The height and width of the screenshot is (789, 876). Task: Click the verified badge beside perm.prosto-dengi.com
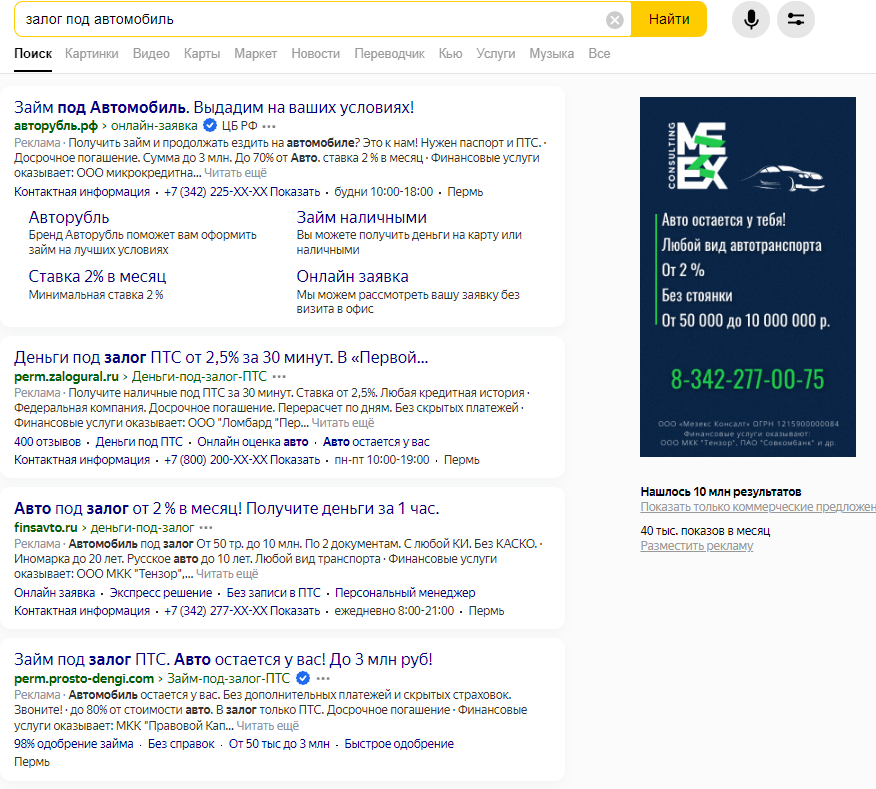tap(303, 678)
